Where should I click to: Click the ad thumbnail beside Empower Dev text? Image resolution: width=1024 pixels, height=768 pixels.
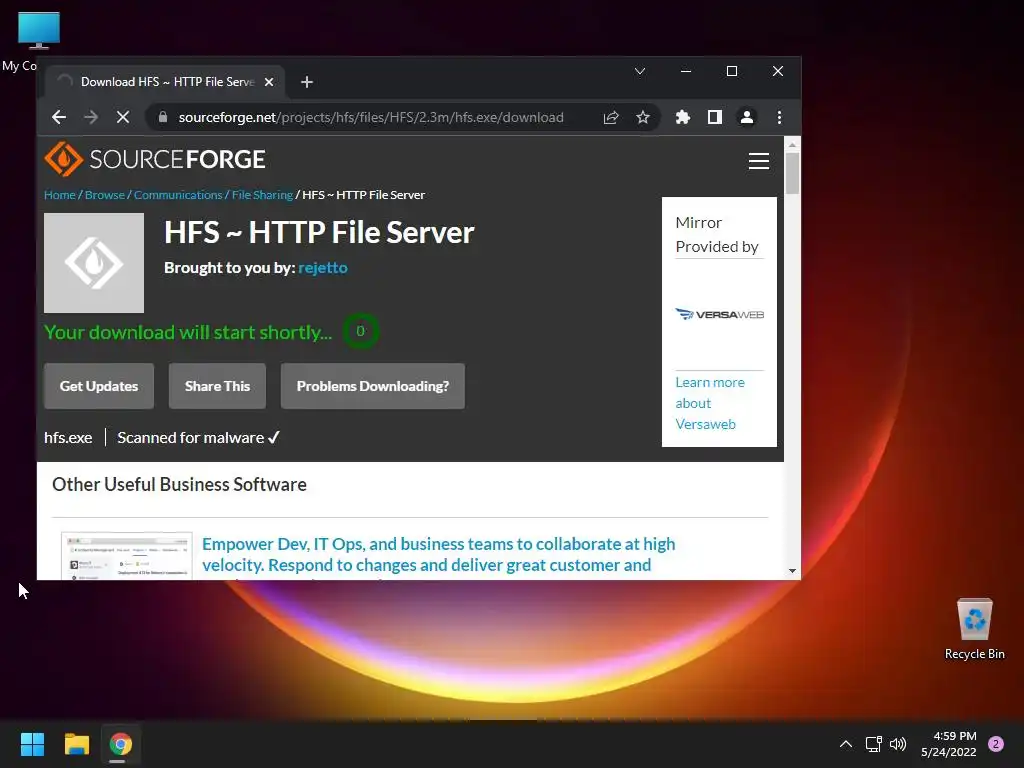coord(127,556)
